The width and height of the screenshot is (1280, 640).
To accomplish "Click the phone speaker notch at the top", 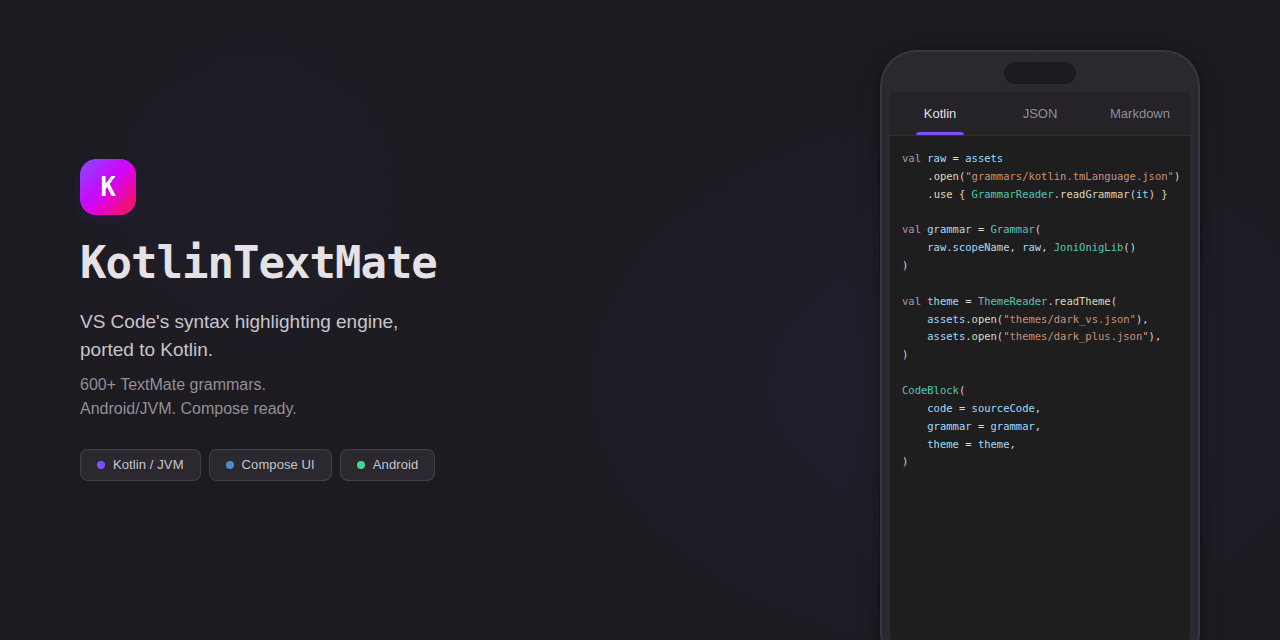I will (1040, 72).
